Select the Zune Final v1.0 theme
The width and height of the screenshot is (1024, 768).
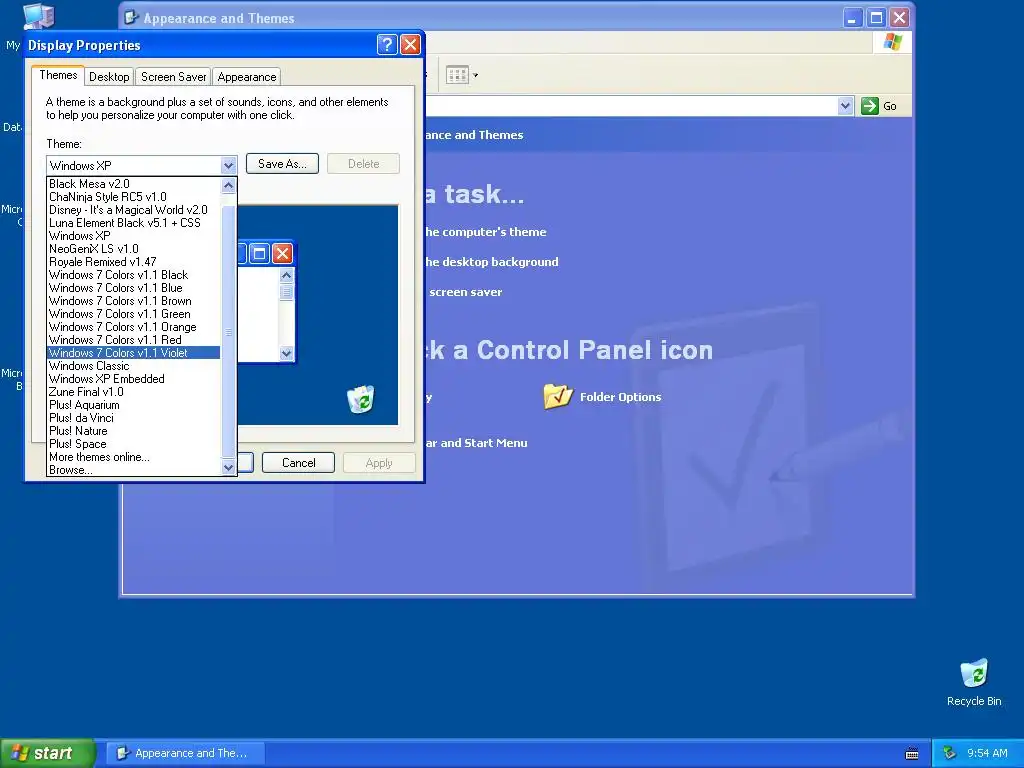point(134,392)
